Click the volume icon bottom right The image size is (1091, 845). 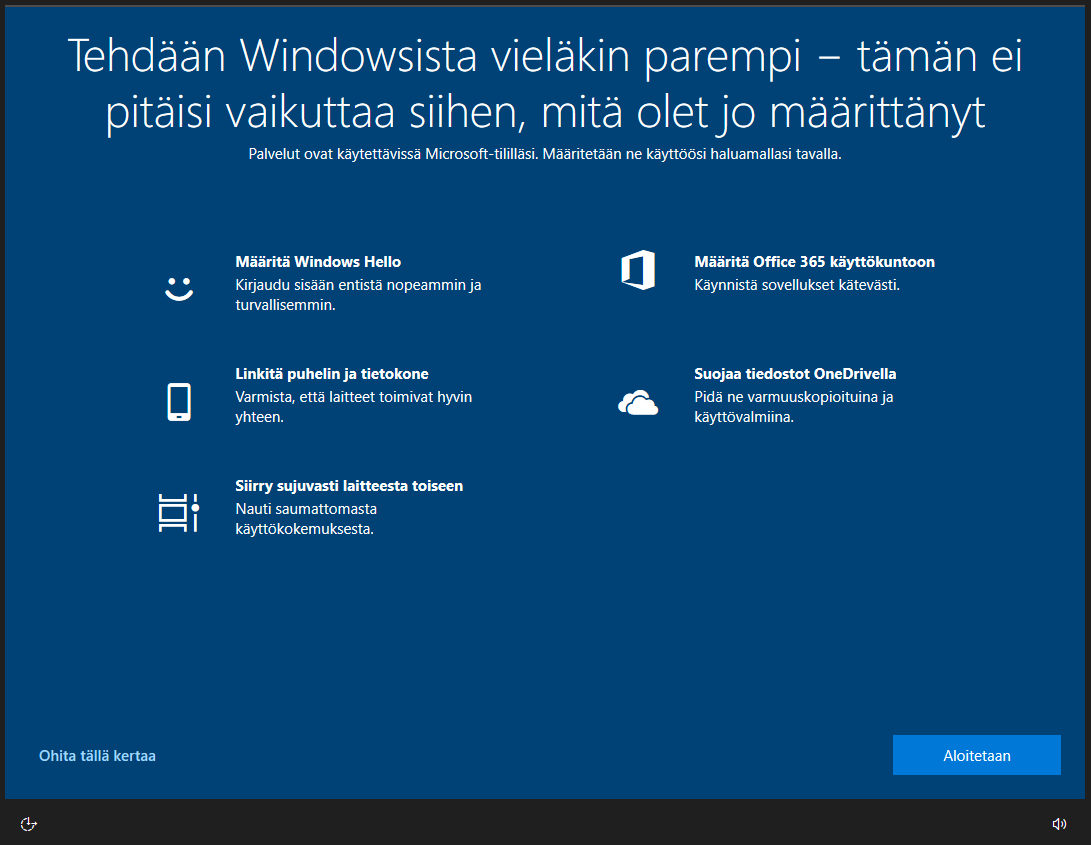[1059, 823]
